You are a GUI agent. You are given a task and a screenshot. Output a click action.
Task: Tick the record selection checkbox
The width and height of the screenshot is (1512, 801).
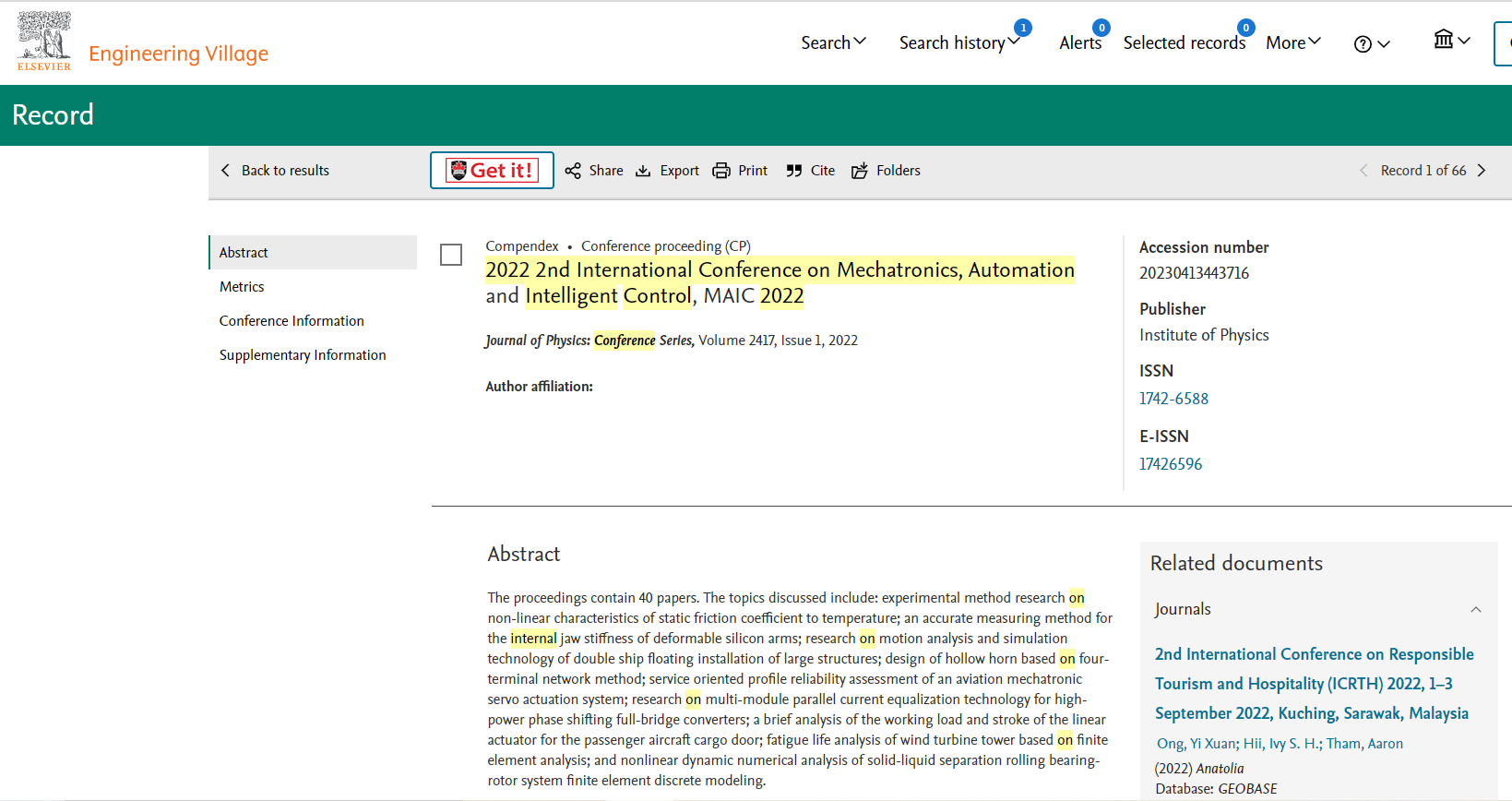(x=451, y=255)
